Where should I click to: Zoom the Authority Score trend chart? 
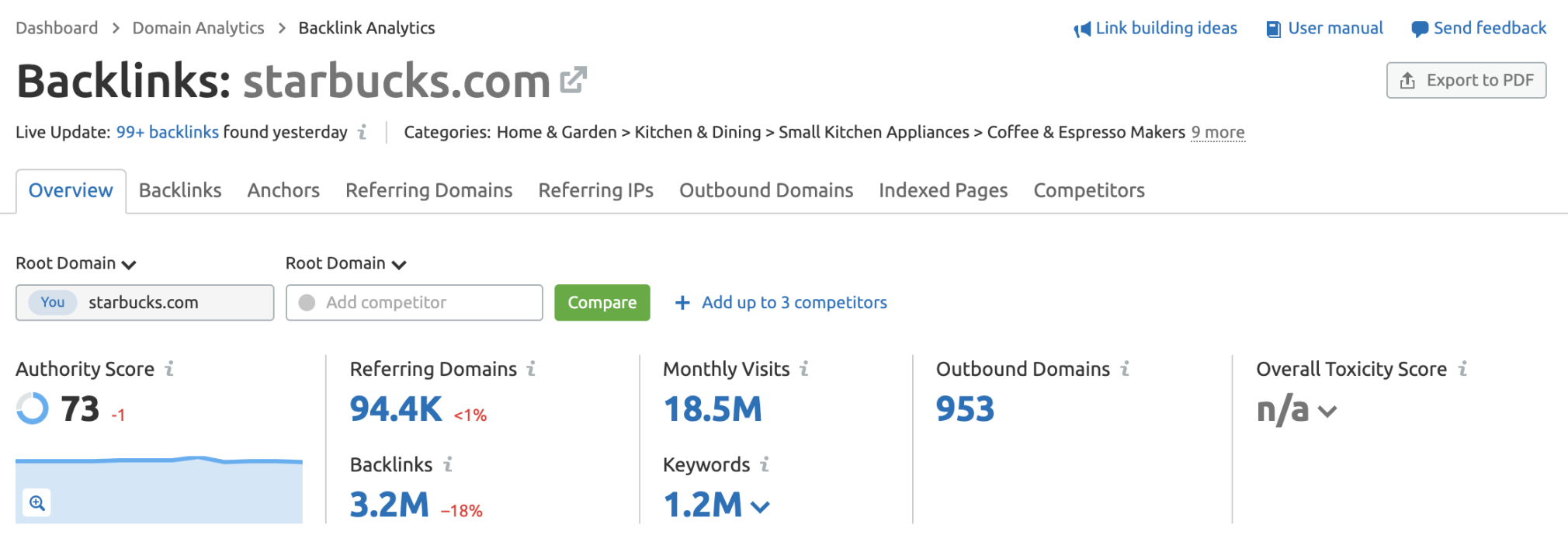(37, 503)
